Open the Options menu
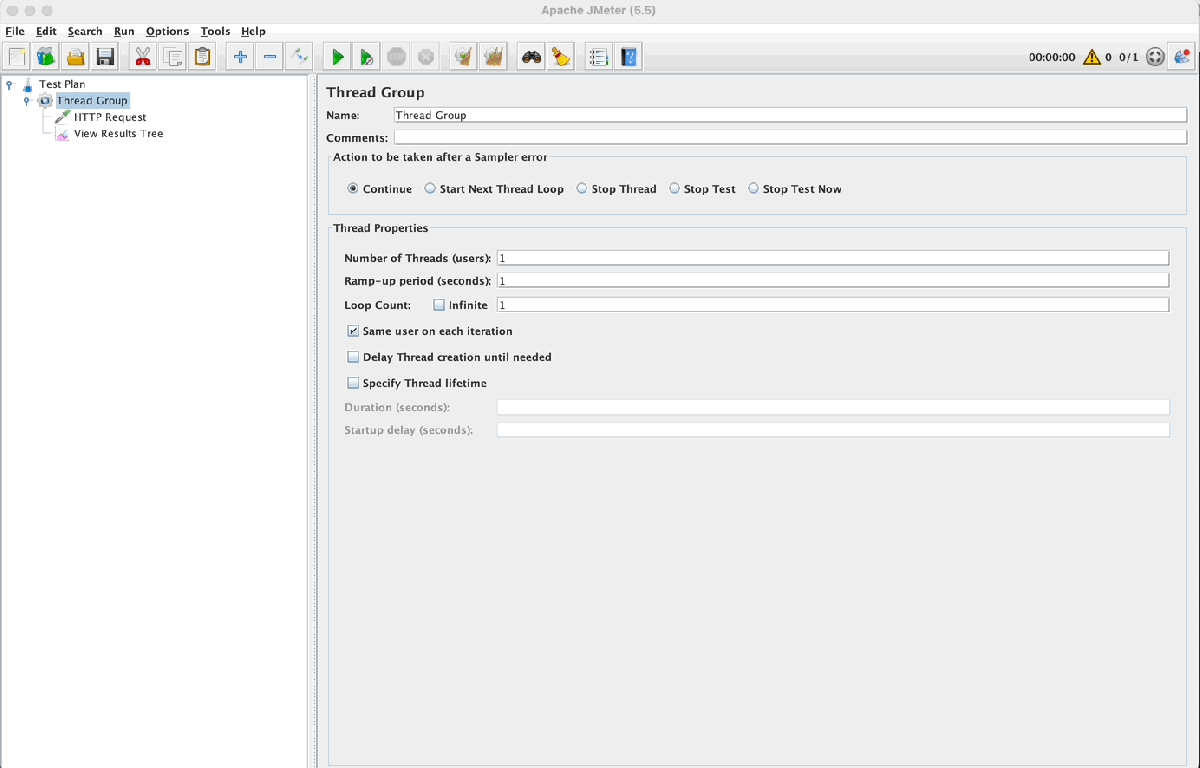The image size is (1200, 768). tap(167, 31)
